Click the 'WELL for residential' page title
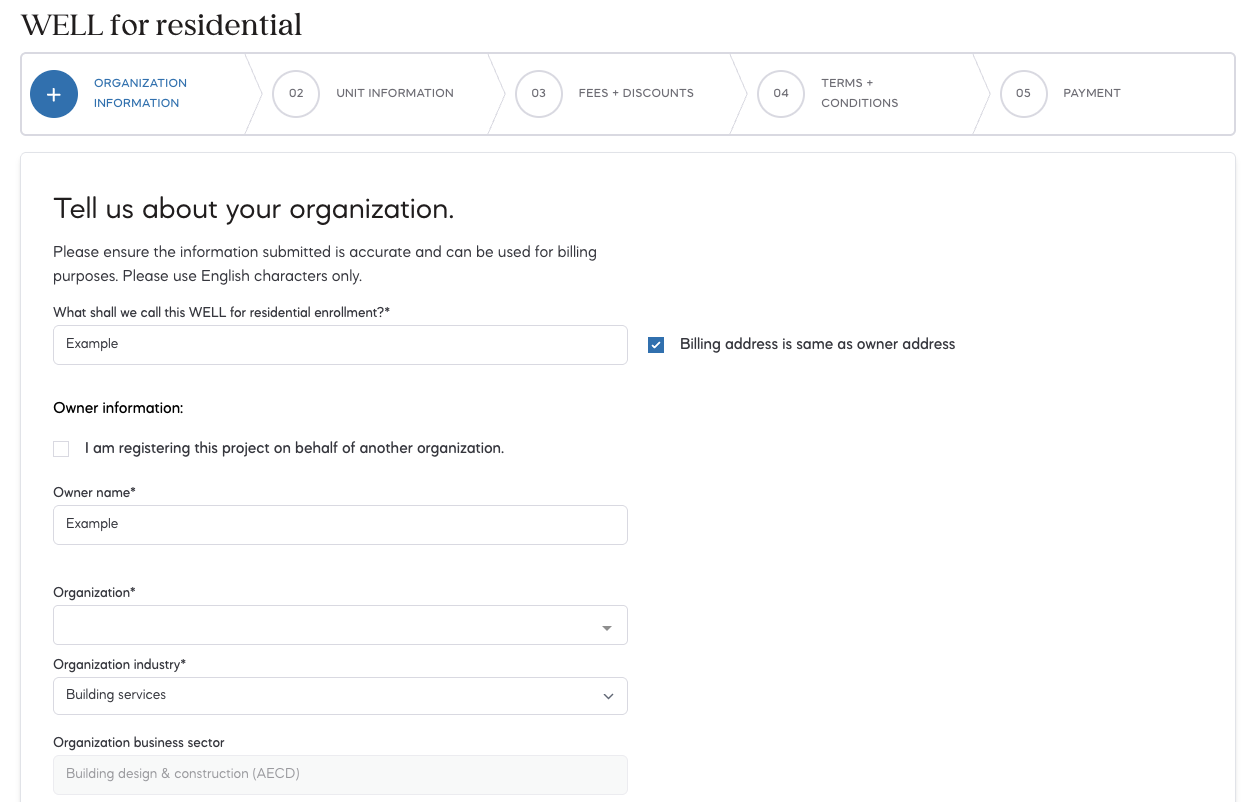The image size is (1252, 802). [x=162, y=24]
